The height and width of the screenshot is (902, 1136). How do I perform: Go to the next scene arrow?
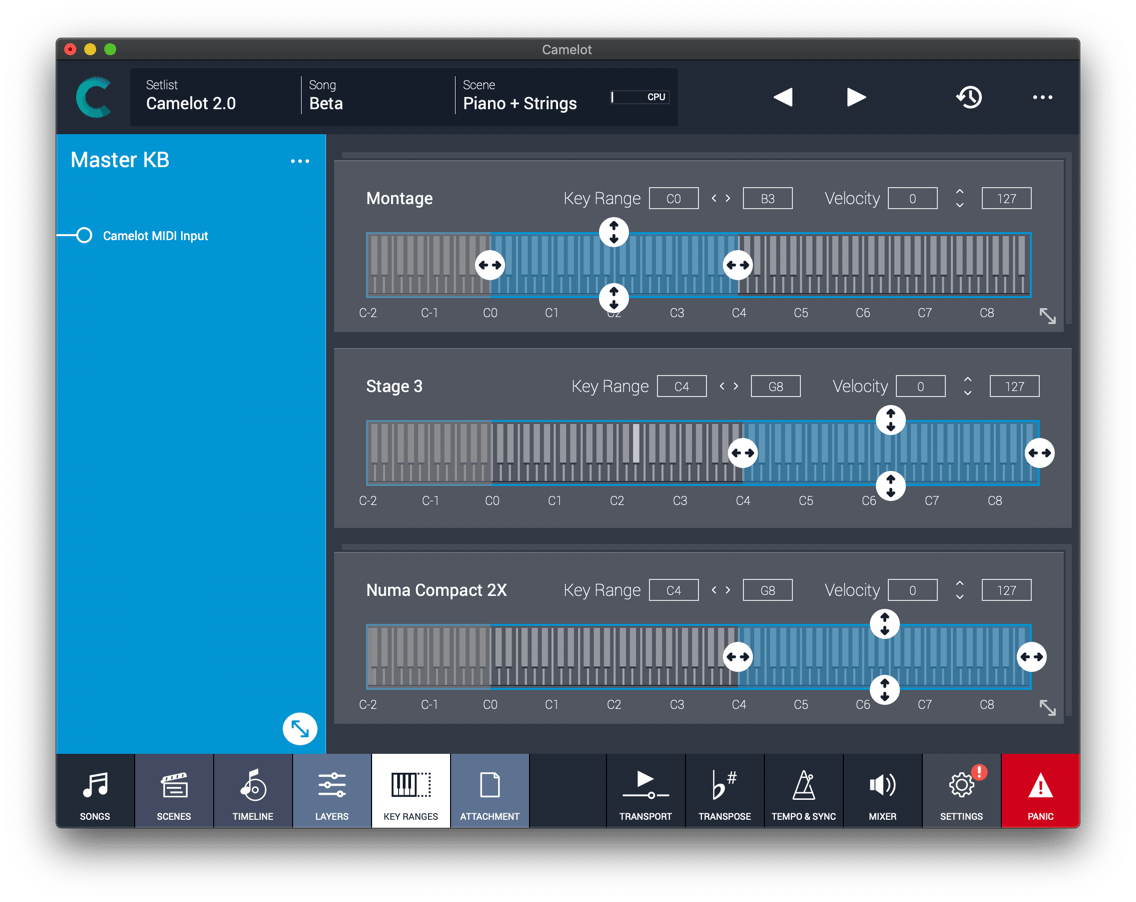coord(856,97)
